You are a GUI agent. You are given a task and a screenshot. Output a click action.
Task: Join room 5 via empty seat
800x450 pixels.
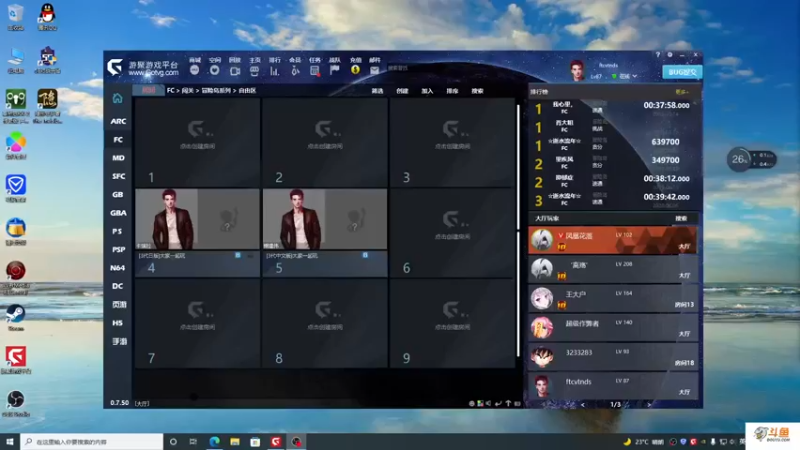click(x=356, y=219)
